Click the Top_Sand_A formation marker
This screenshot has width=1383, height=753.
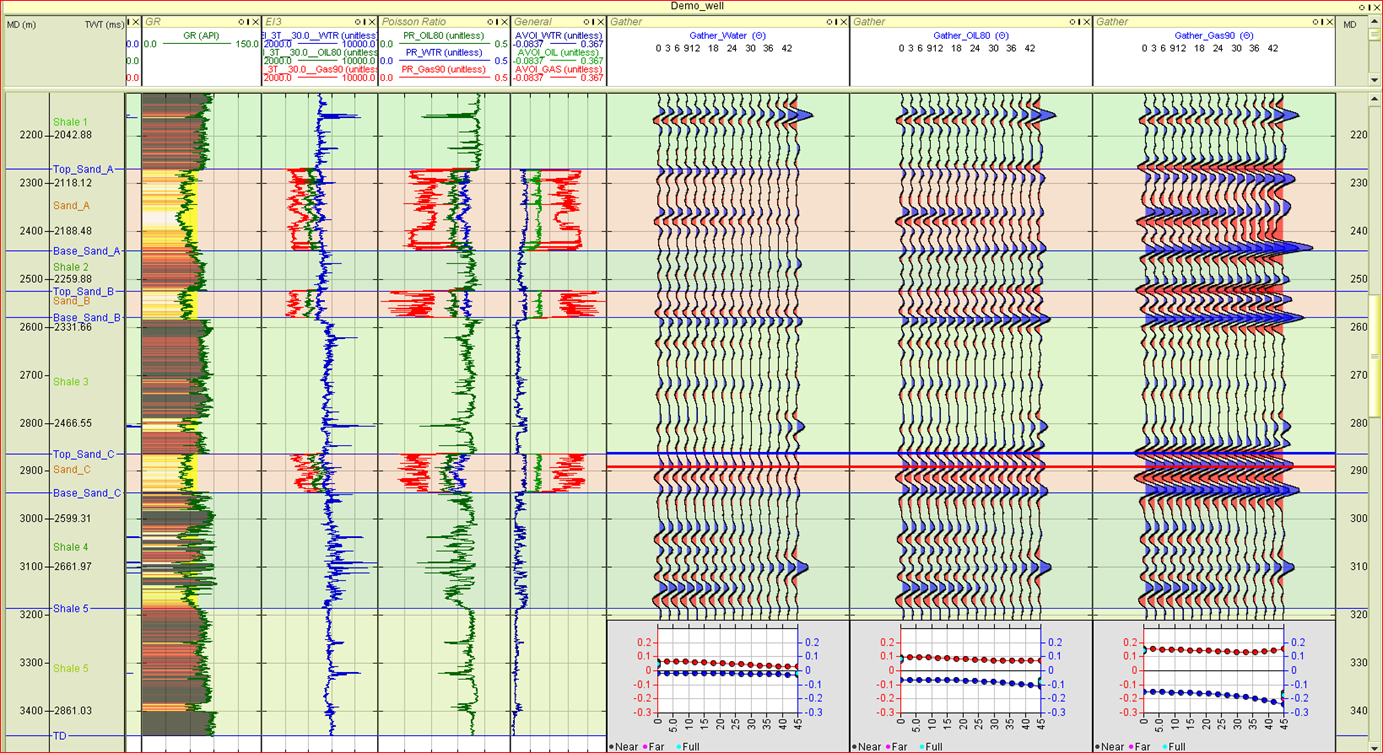coord(83,169)
